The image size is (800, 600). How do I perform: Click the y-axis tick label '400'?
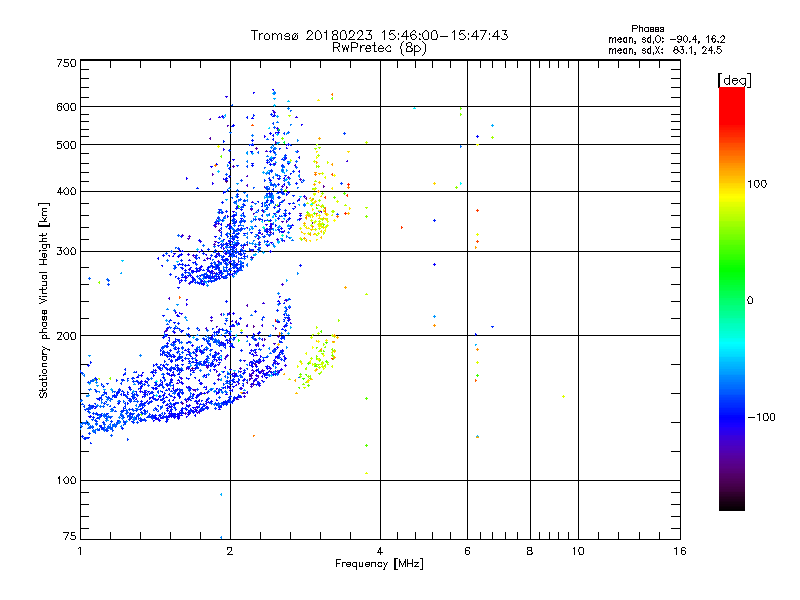point(66,192)
